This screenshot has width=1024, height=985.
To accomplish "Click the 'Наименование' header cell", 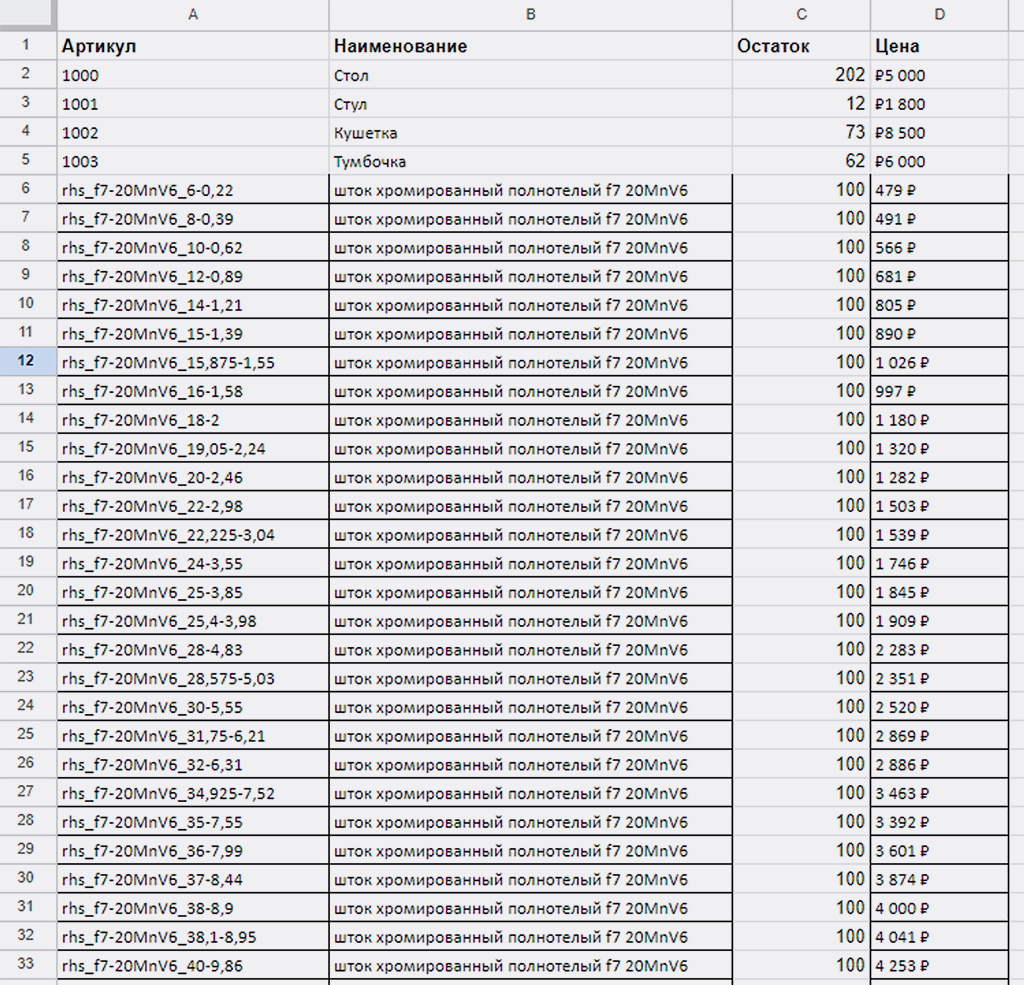I will (x=530, y=46).
